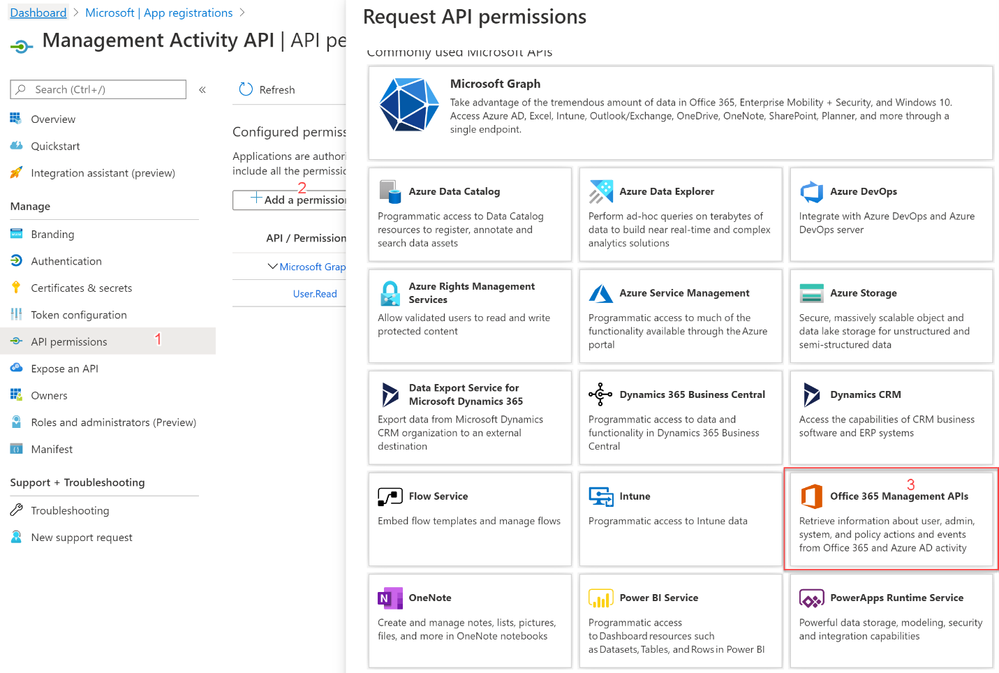
Task: Click the Microsoft Graph polyhedron icon
Action: point(409,105)
